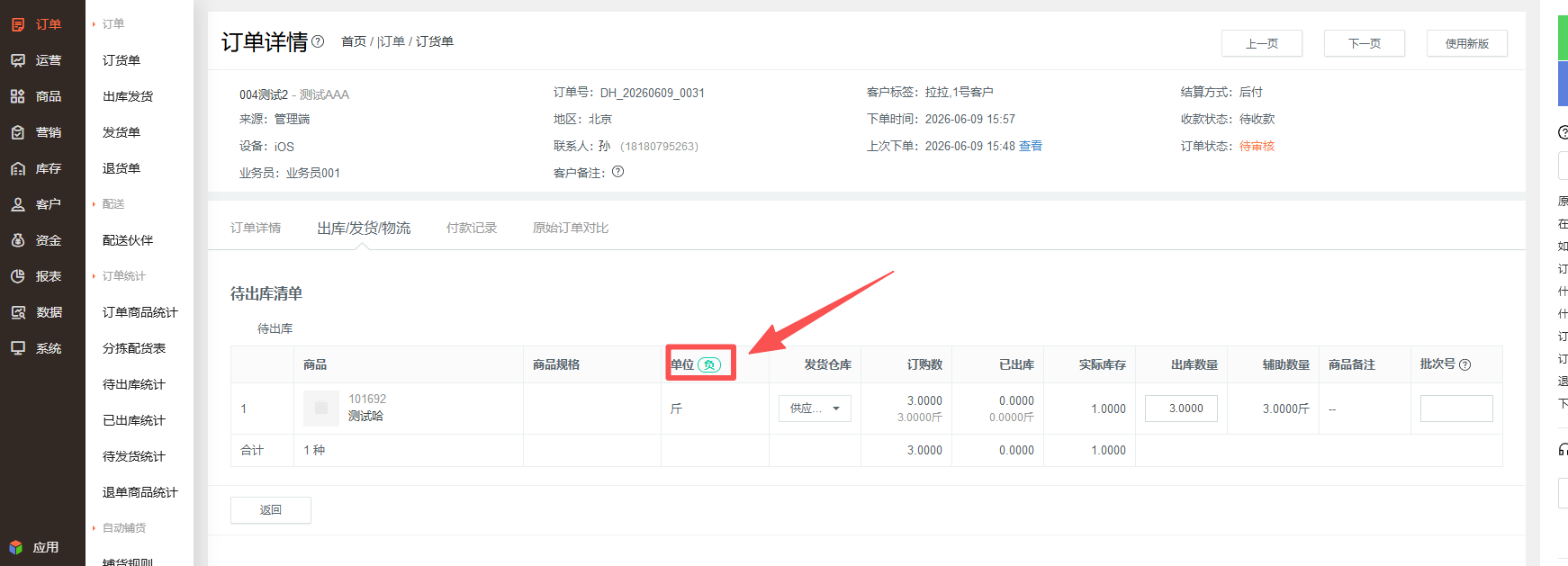This screenshot has width=1568, height=566.
Task: Open 分拣配货表 in the submenu
Action: pyautogui.click(x=134, y=348)
